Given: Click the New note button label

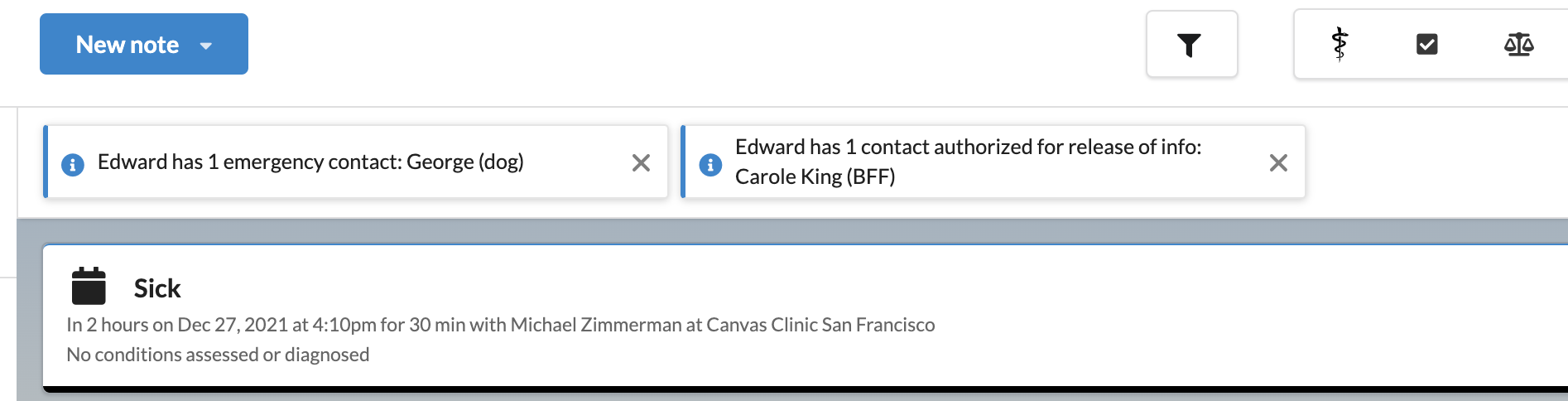Looking at the screenshot, I should pyautogui.click(x=127, y=45).
